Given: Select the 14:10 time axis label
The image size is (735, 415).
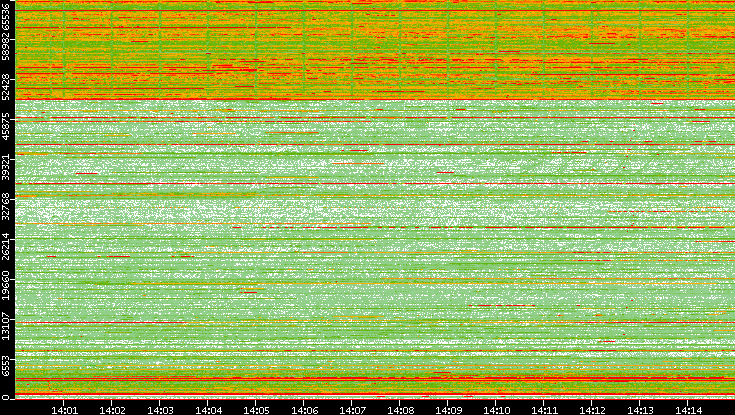Looking at the screenshot, I should point(496,410).
